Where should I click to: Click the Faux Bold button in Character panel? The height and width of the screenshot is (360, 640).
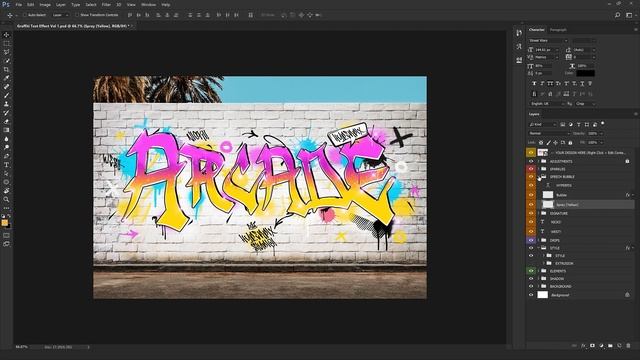click(x=534, y=83)
